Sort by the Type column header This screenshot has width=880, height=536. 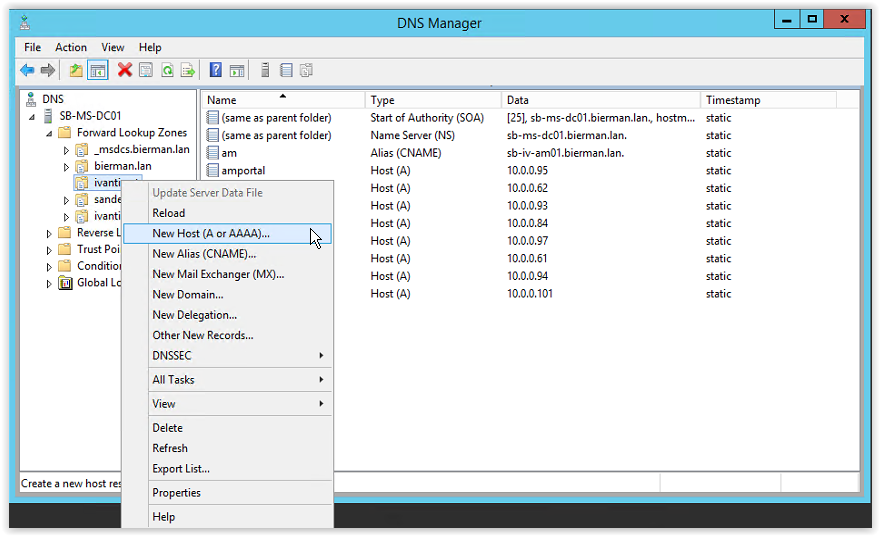pyautogui.click(x=433, y=100)
